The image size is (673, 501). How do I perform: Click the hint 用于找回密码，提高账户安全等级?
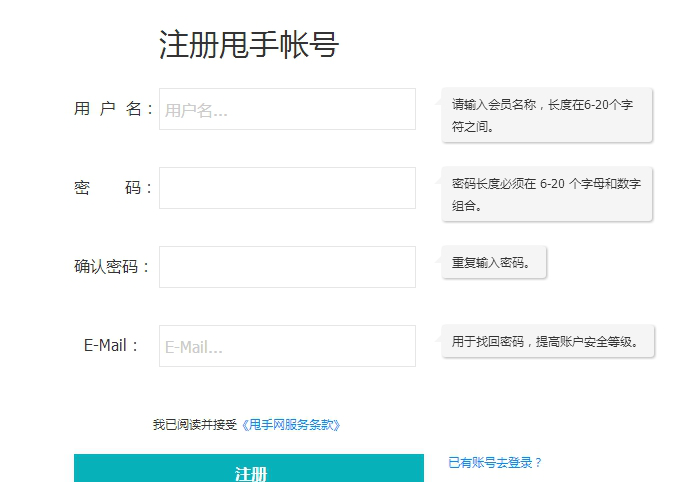pos(548,341)
